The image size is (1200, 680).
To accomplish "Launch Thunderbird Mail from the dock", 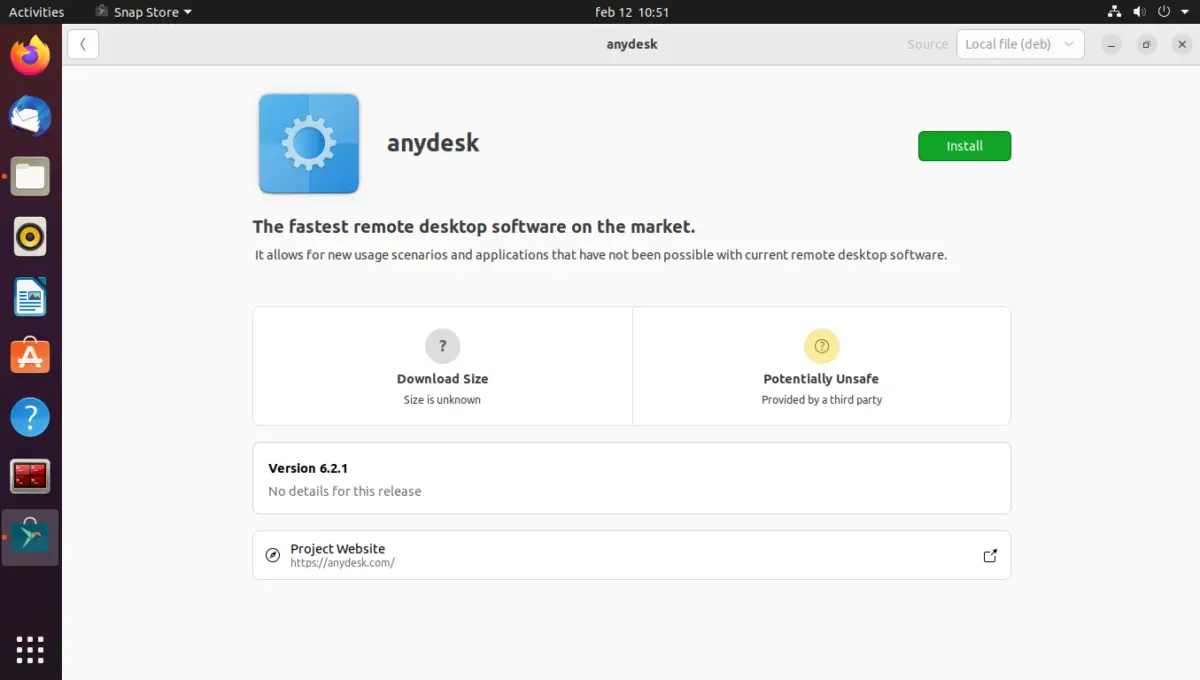I will click(x=30, y=116).
